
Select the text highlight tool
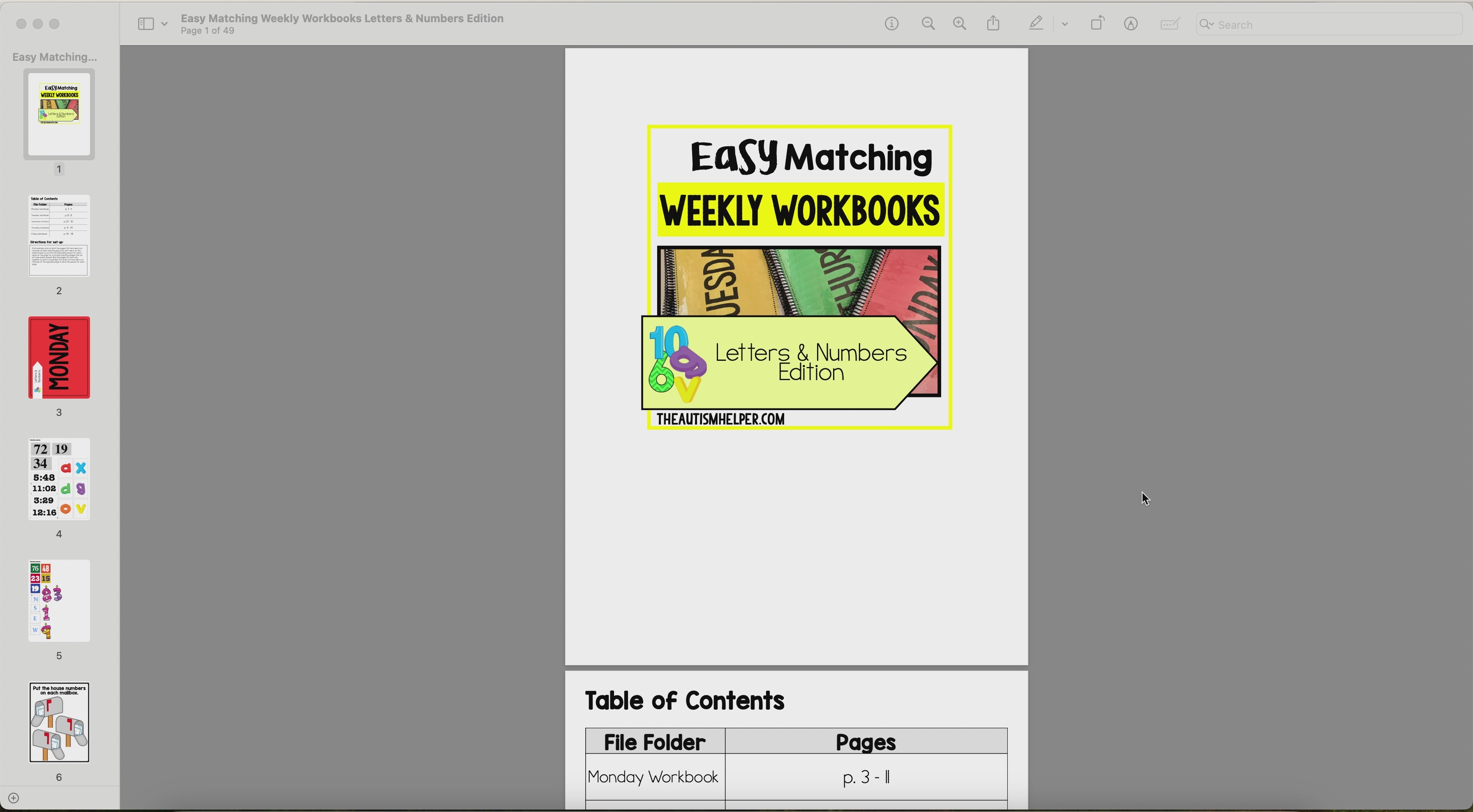pyautogui.click(x=1035, y=23)
